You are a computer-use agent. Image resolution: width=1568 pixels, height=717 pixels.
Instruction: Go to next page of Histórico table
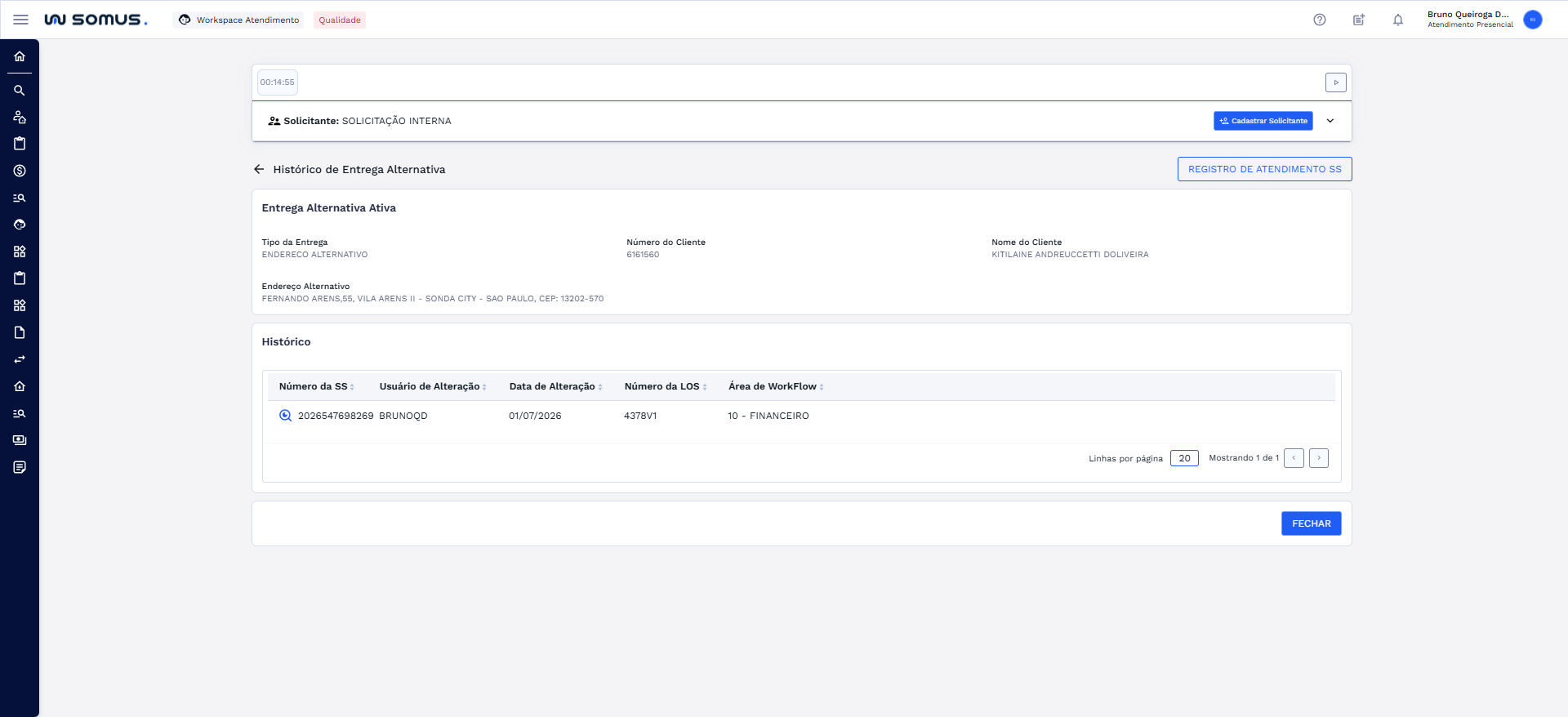point(1319,458)
